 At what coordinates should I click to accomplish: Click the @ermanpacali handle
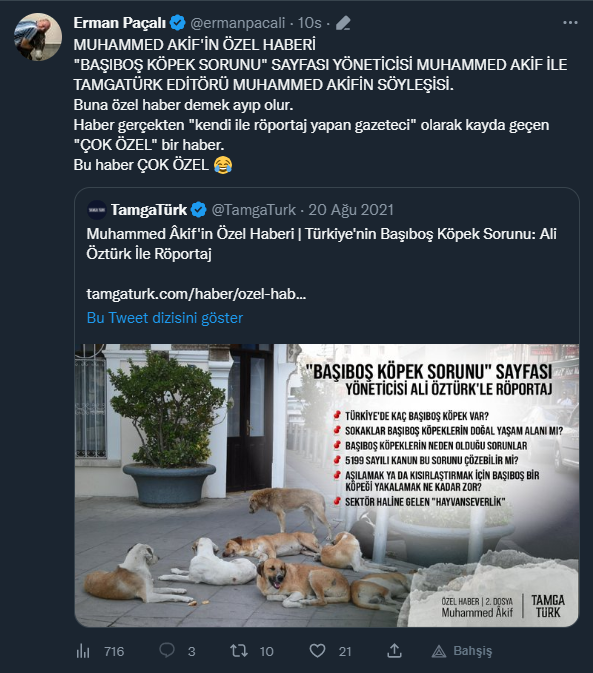(x=237, y=23)
